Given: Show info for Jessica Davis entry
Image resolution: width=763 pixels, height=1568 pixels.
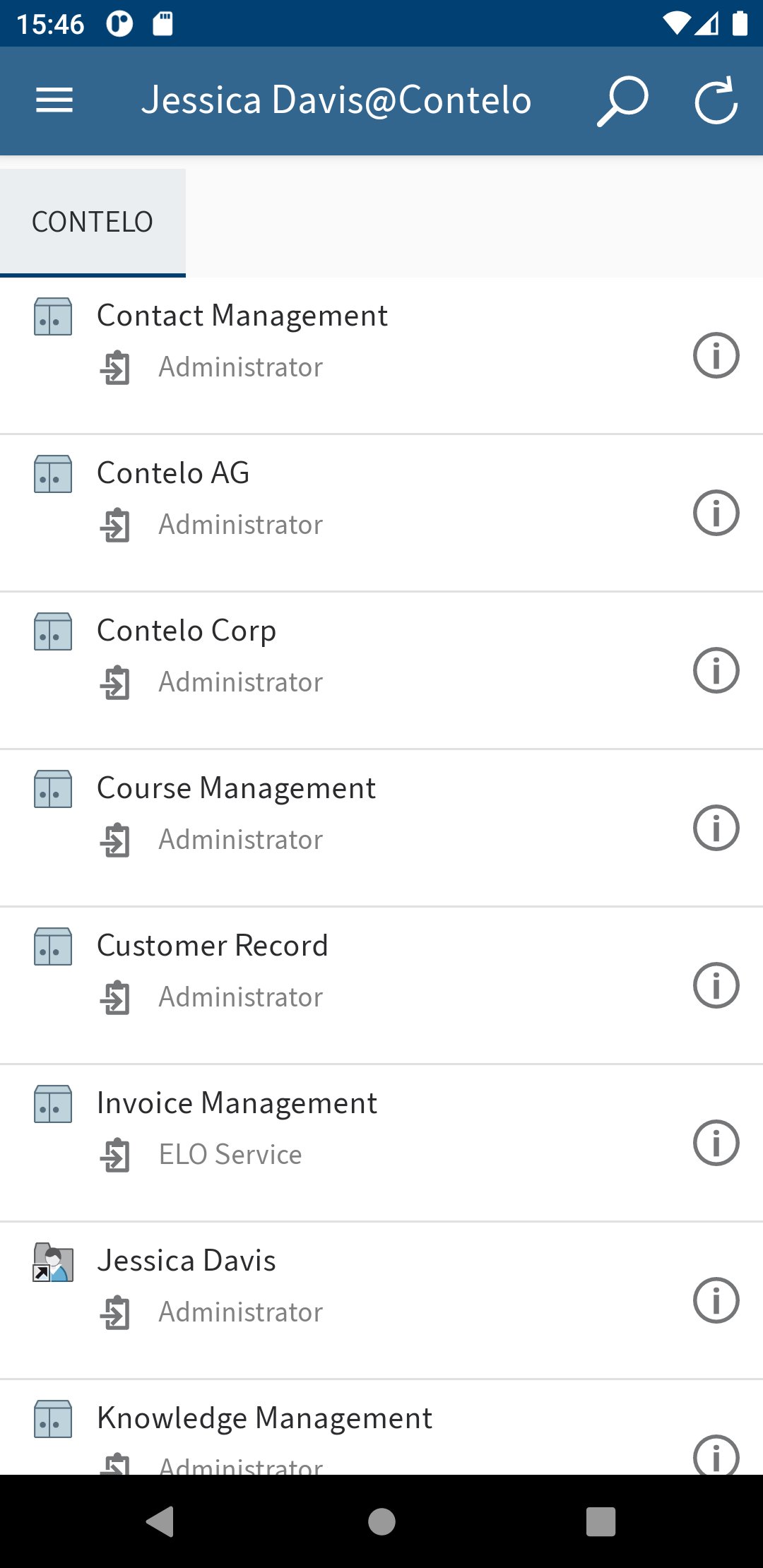Looking at the screenshot, I should [x=716, y=1300].
